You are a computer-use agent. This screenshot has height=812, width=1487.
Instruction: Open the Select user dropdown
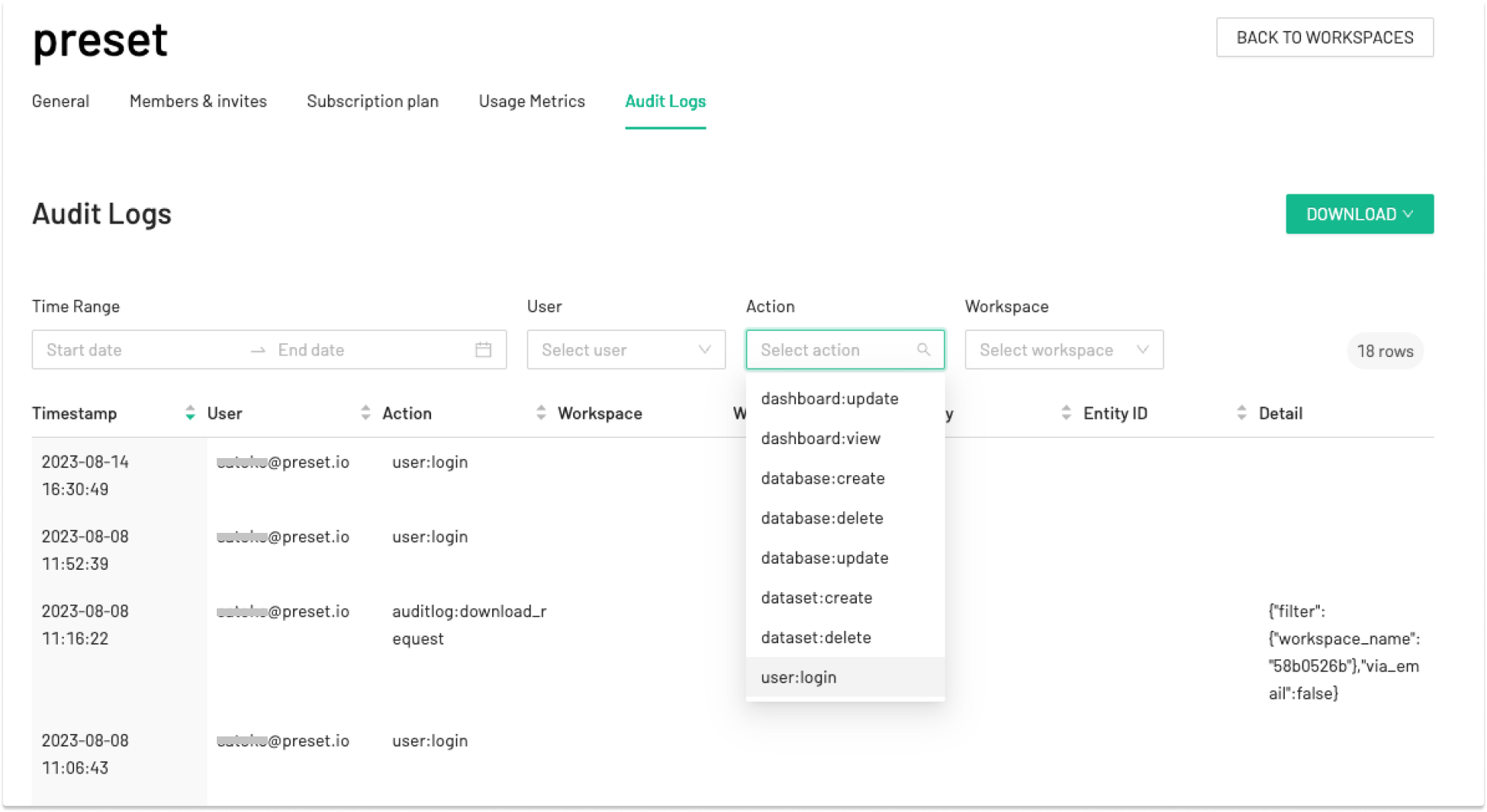coord(625,350)
